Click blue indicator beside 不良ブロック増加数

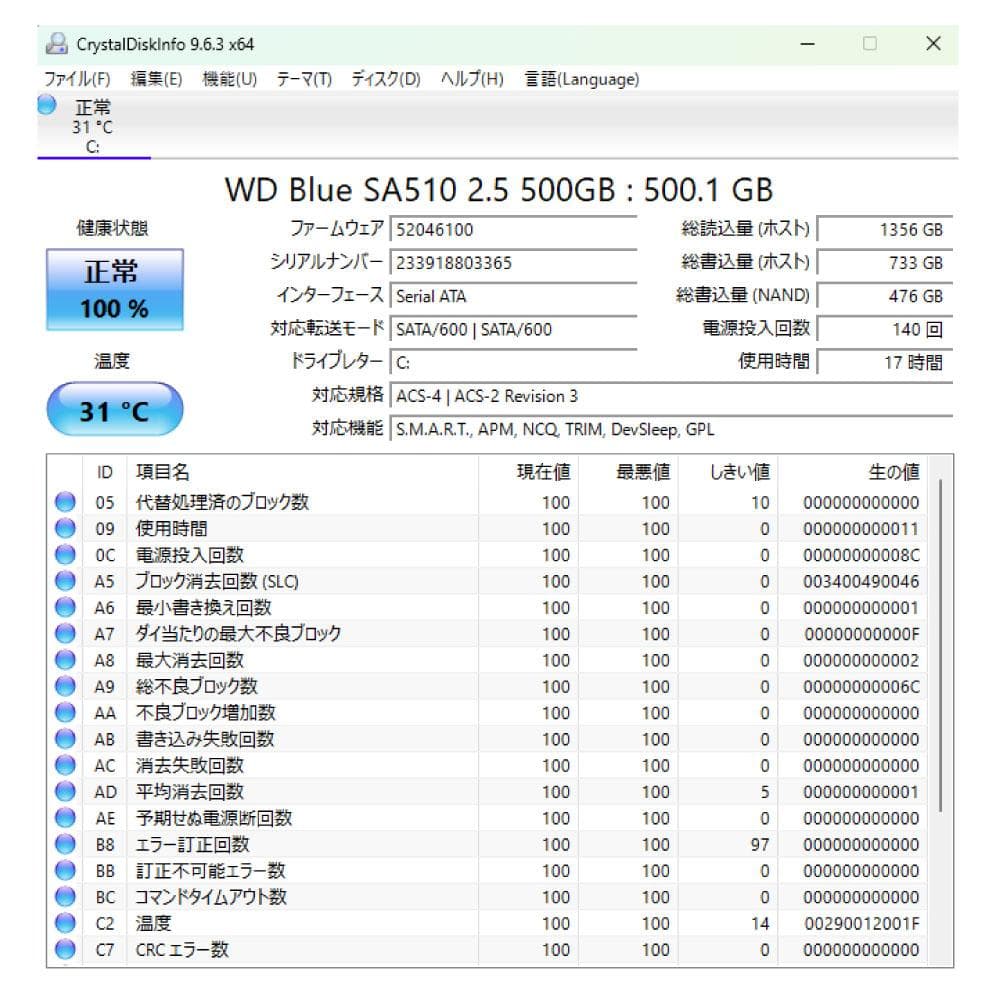click(67, 713)
